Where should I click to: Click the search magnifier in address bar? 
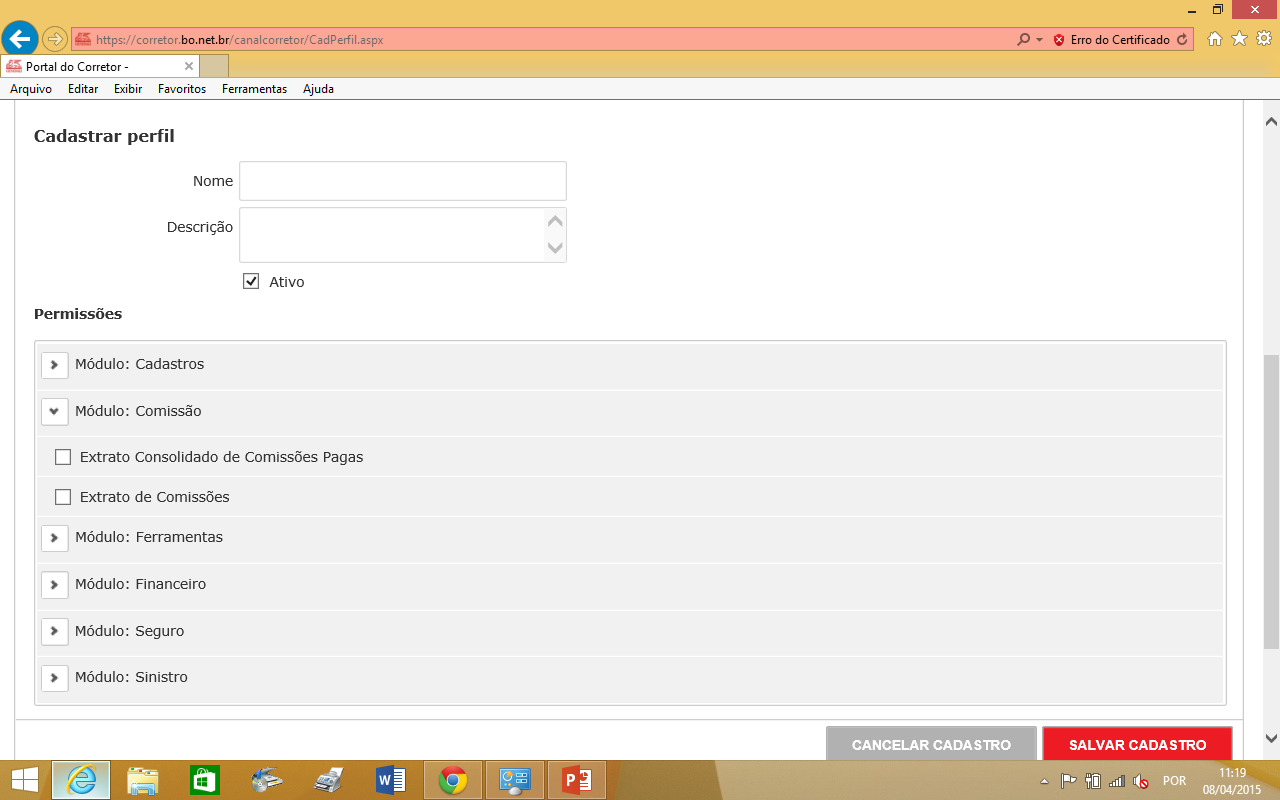[x=1023, y=40]
